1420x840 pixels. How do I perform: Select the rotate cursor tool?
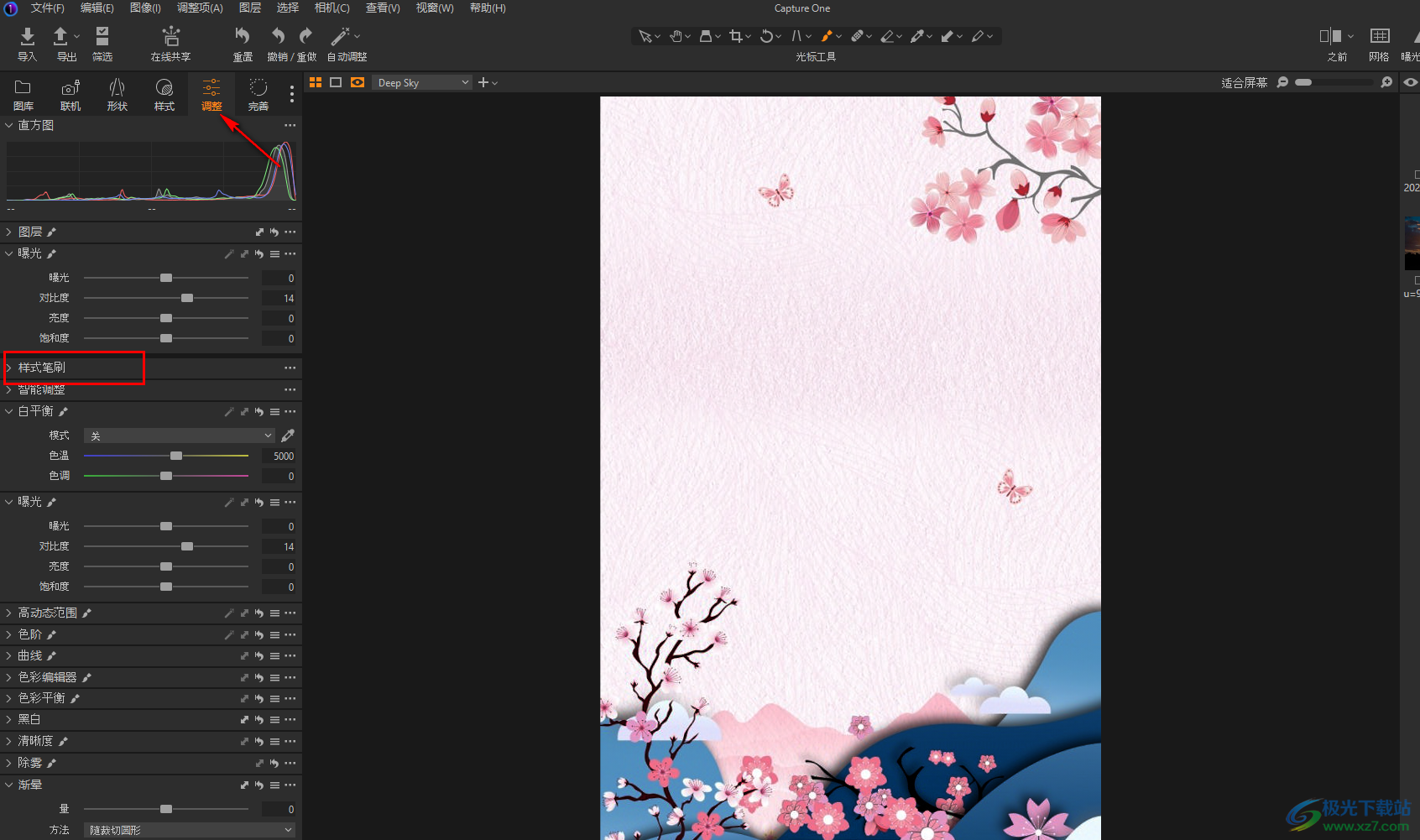point(766,36)
